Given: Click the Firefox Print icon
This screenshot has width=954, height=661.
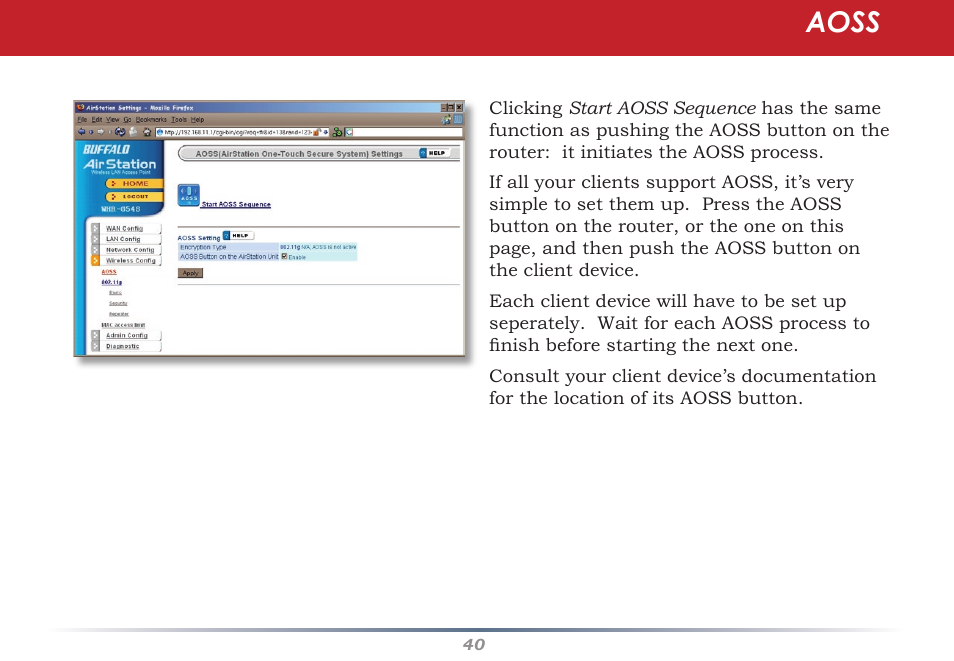Looking at the screenshot, I should (x=133, y=131).
